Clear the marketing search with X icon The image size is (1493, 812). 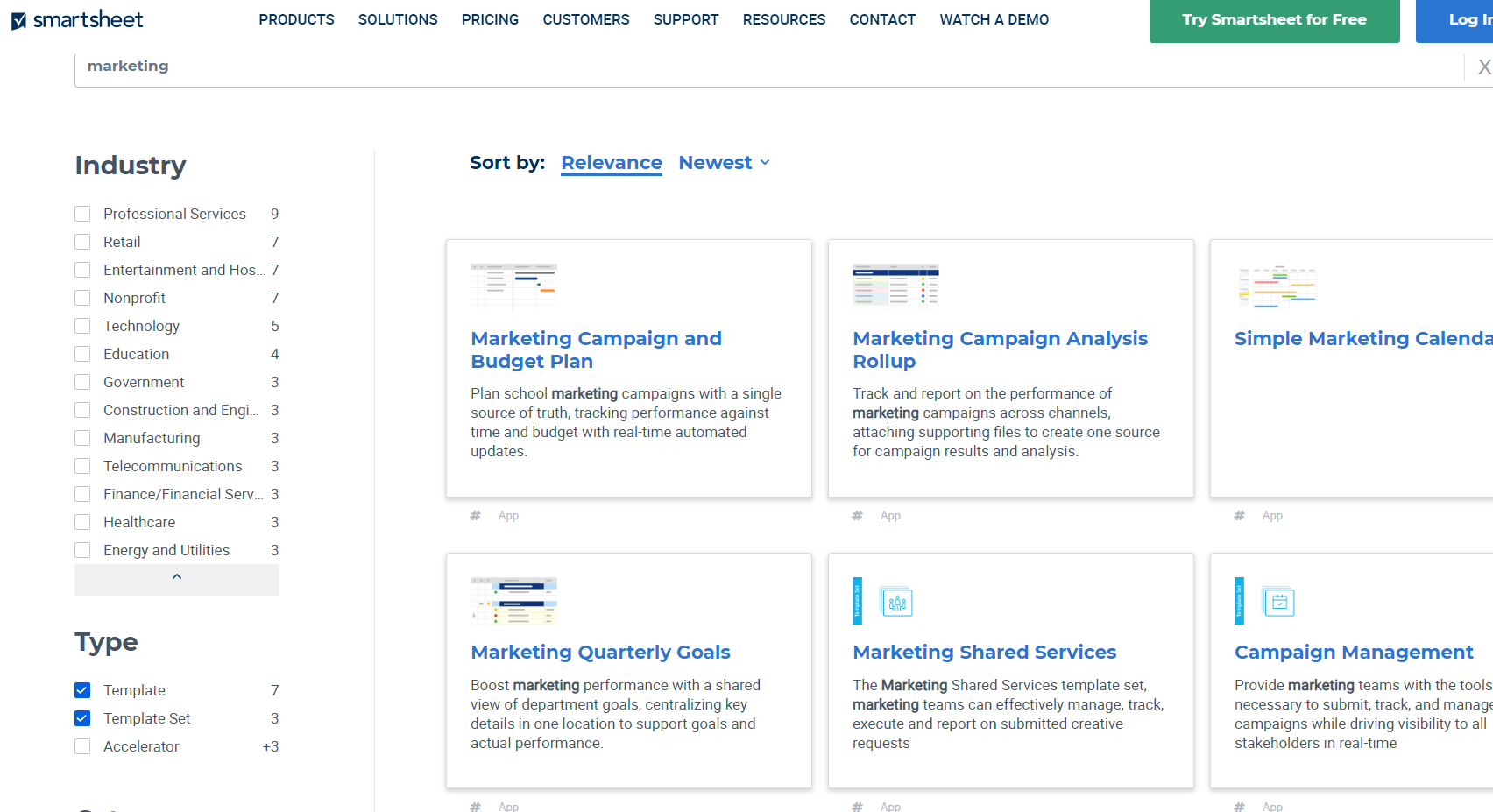coord(1483,67)
